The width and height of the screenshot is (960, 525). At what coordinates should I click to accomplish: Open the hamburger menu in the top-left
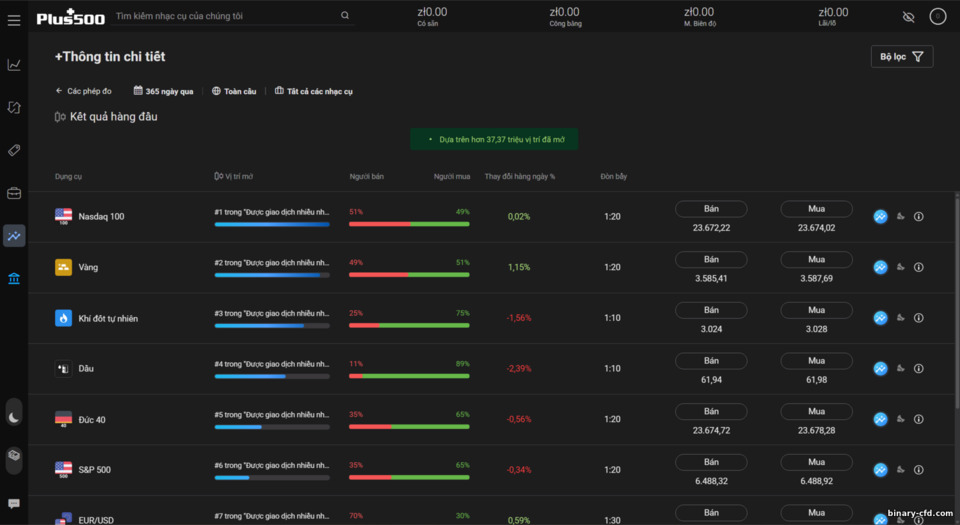(x=14, y=19)
